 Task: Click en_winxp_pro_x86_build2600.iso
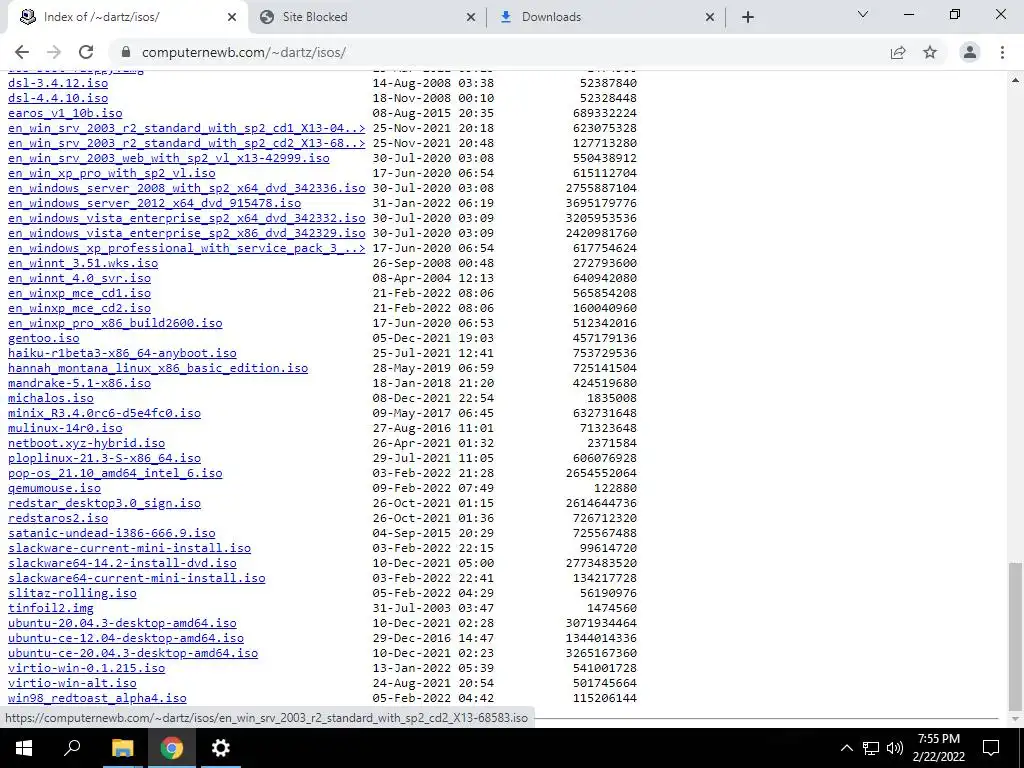(115, 323)
